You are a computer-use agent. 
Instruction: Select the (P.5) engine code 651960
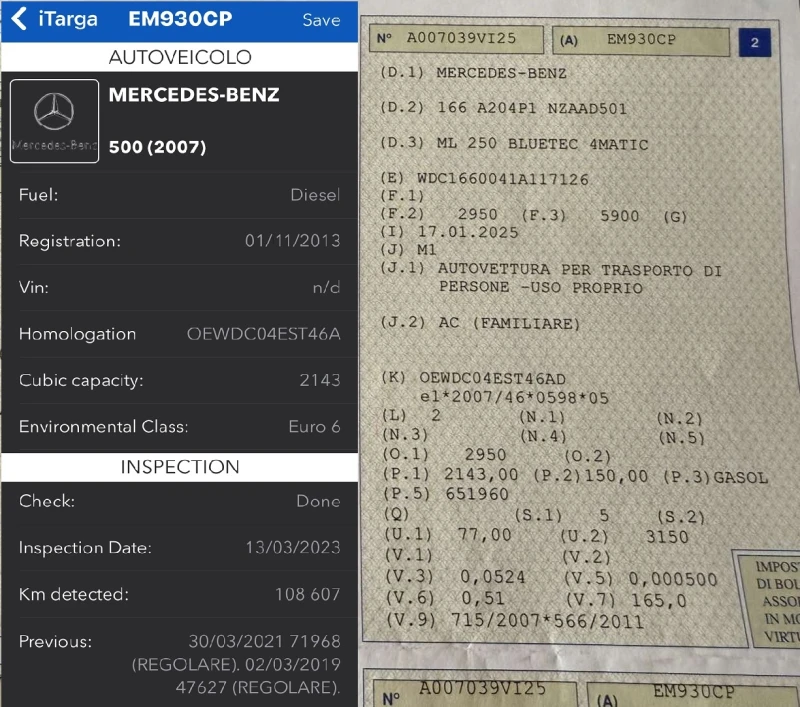pos(477,494)
